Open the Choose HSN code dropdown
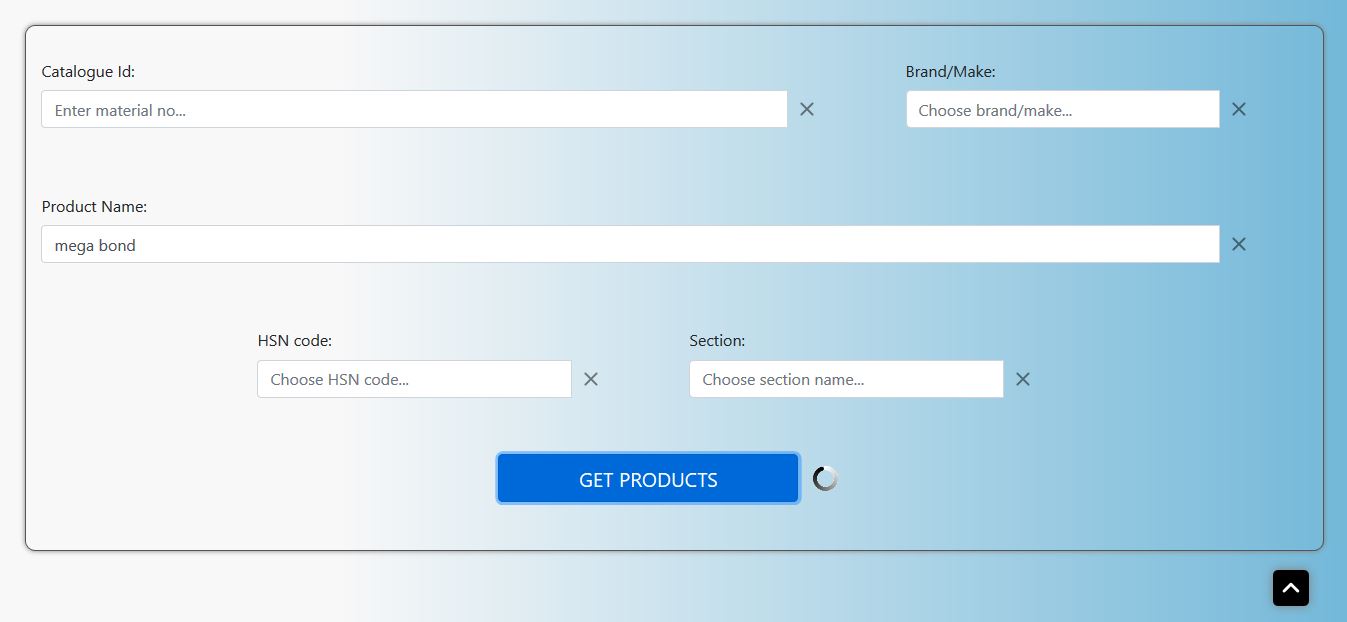This screenshot has width=1347, height=622. 414,379
